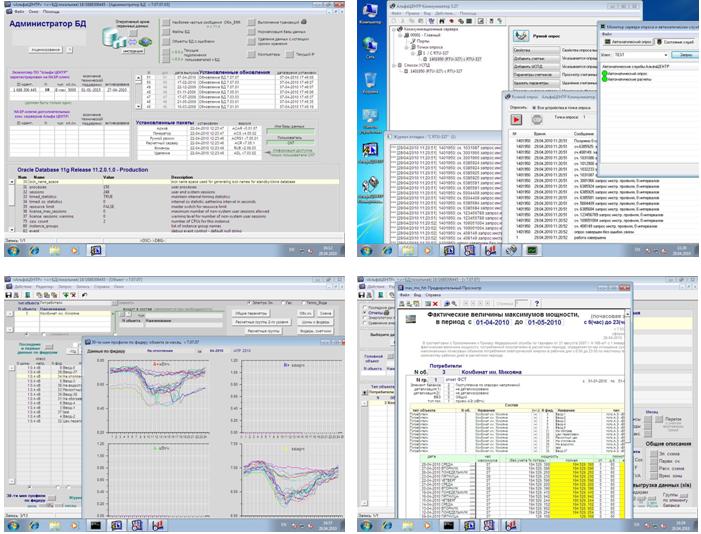Toggle square button beside Выполнение транзакций
701x534 pixels.
click(252, 22)
